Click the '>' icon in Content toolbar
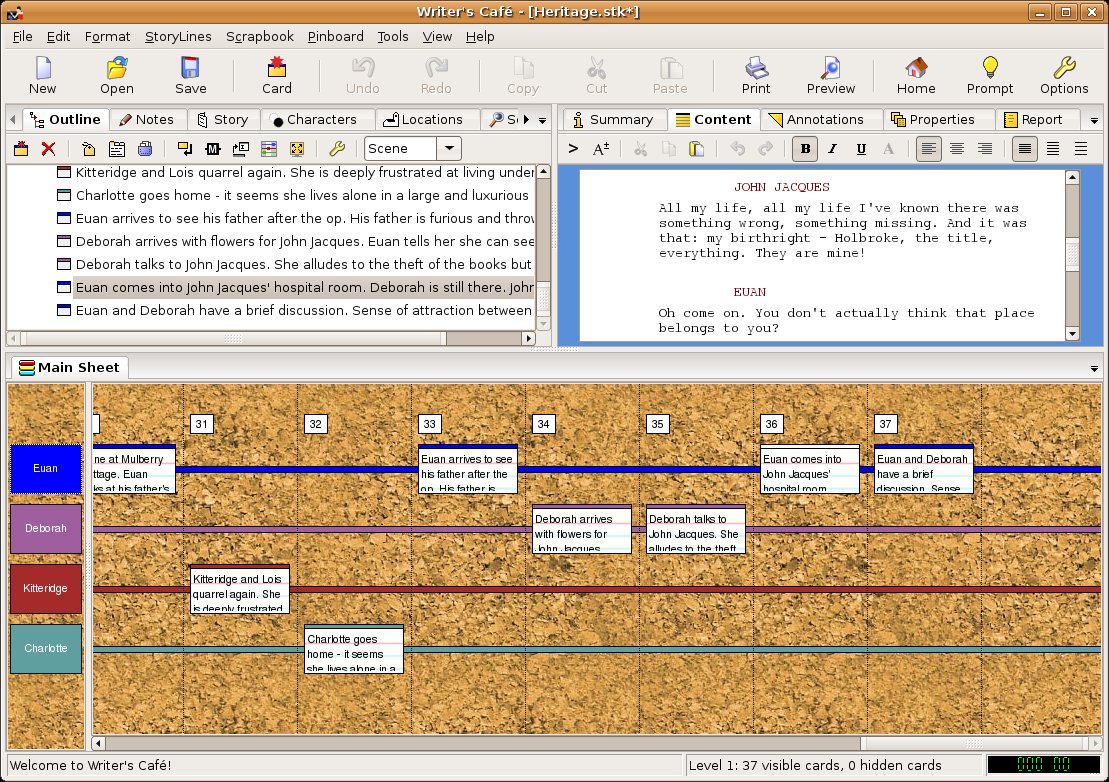1109x782 pixels. point(573,148)
